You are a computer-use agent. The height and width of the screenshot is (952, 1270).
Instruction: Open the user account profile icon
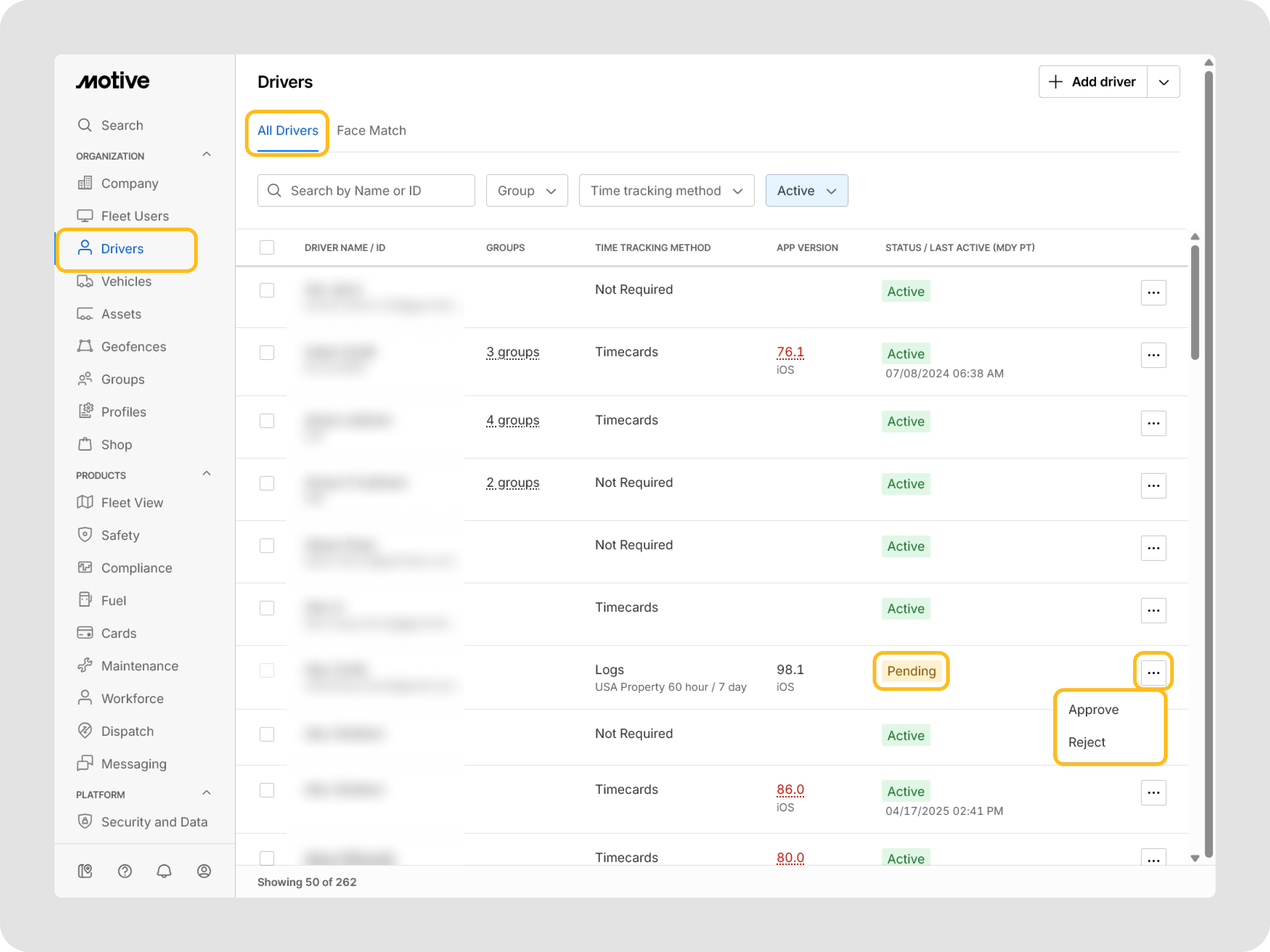coord(204,871)
